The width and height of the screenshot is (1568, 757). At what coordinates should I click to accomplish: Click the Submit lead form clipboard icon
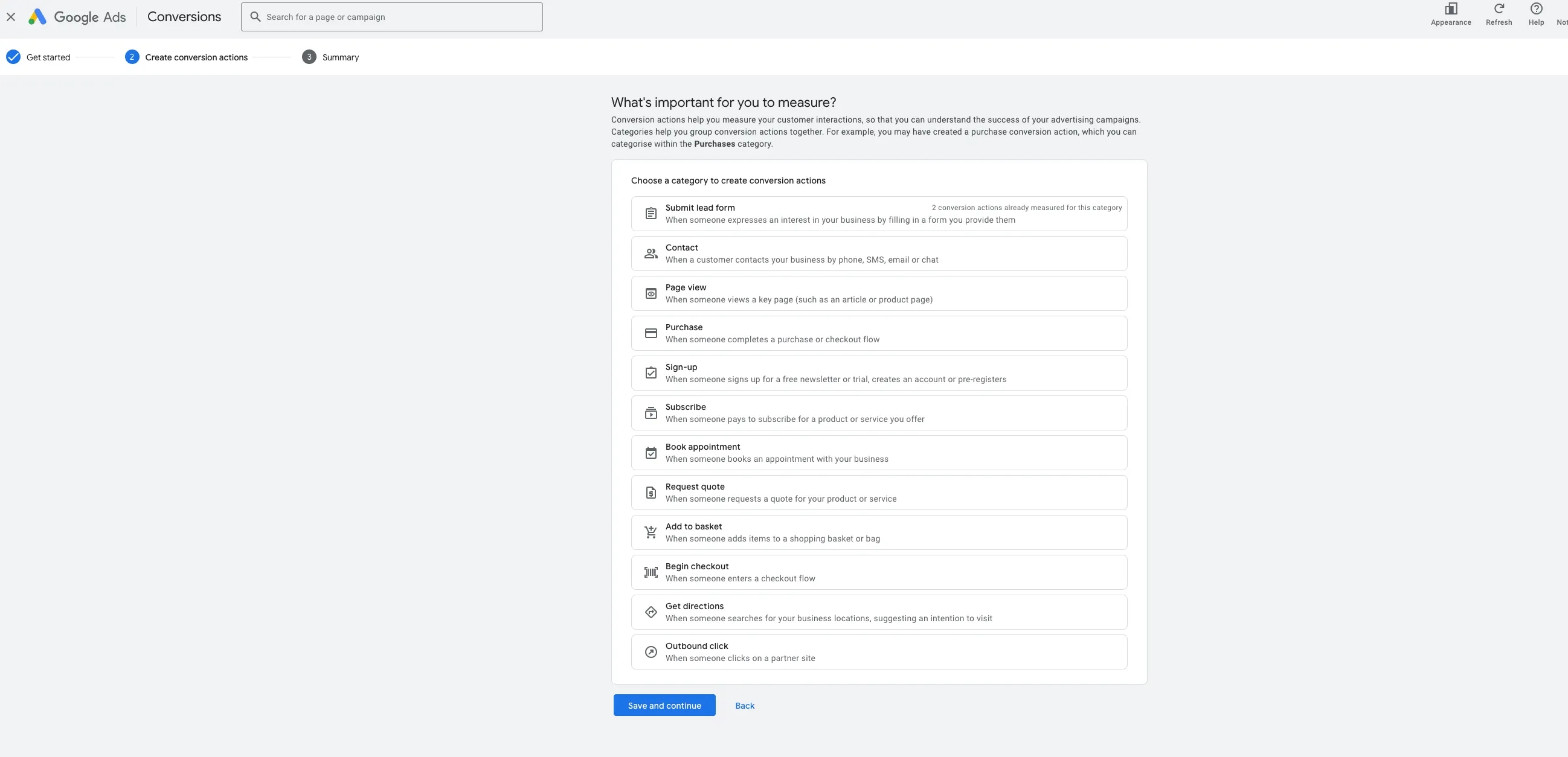coord(651,214)
